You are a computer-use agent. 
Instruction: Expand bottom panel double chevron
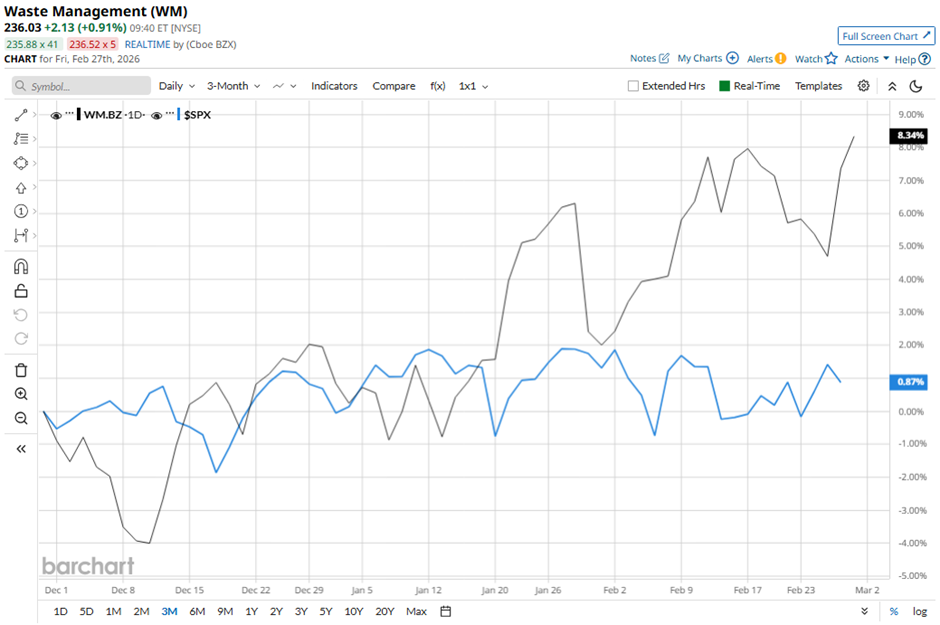click(x=864, y=611)
